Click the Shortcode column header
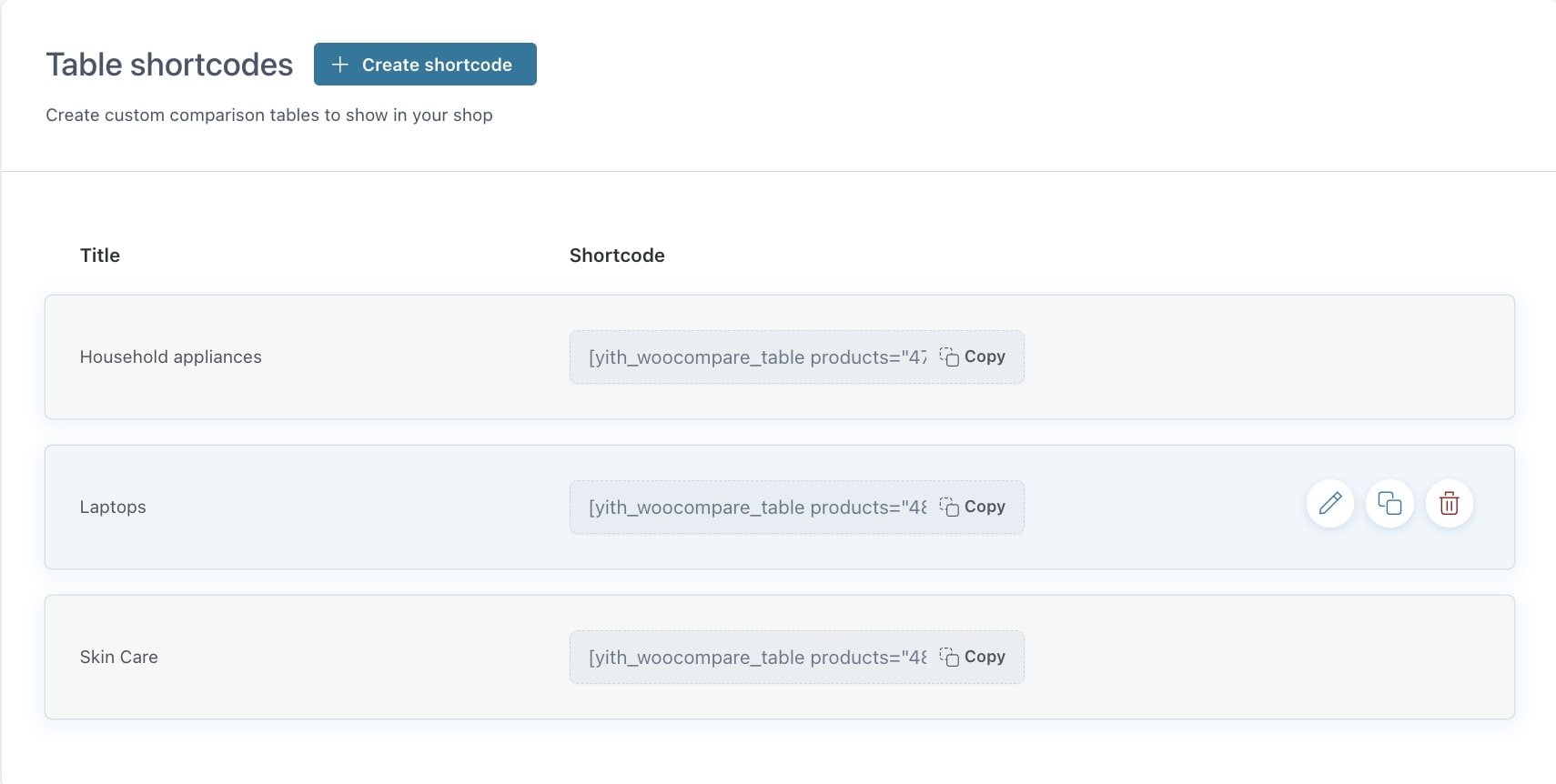The width and height of the screenshot is (1556, 784). click(x=617, y=256)
